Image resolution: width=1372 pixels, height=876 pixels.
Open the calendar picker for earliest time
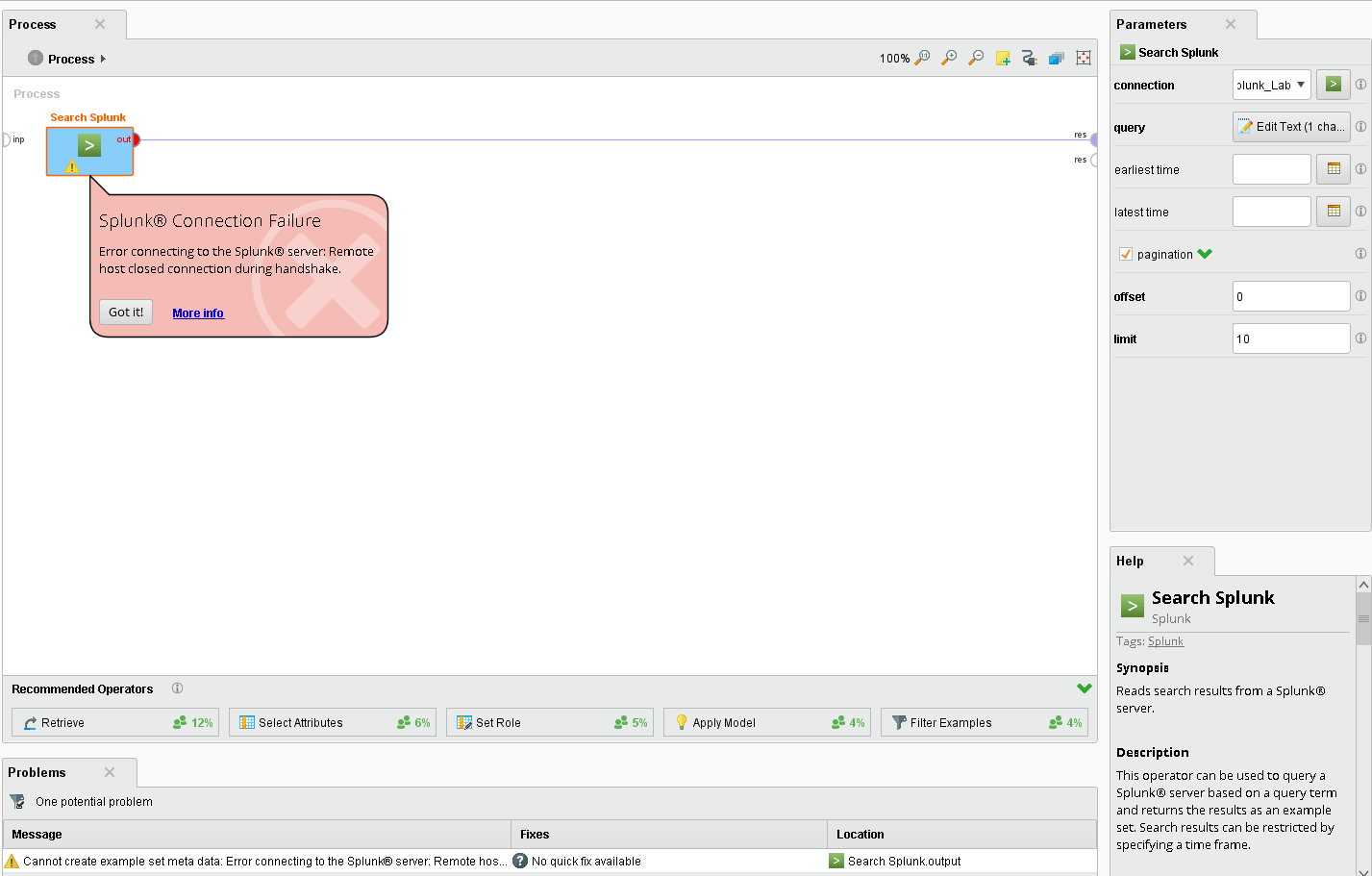1333,168
